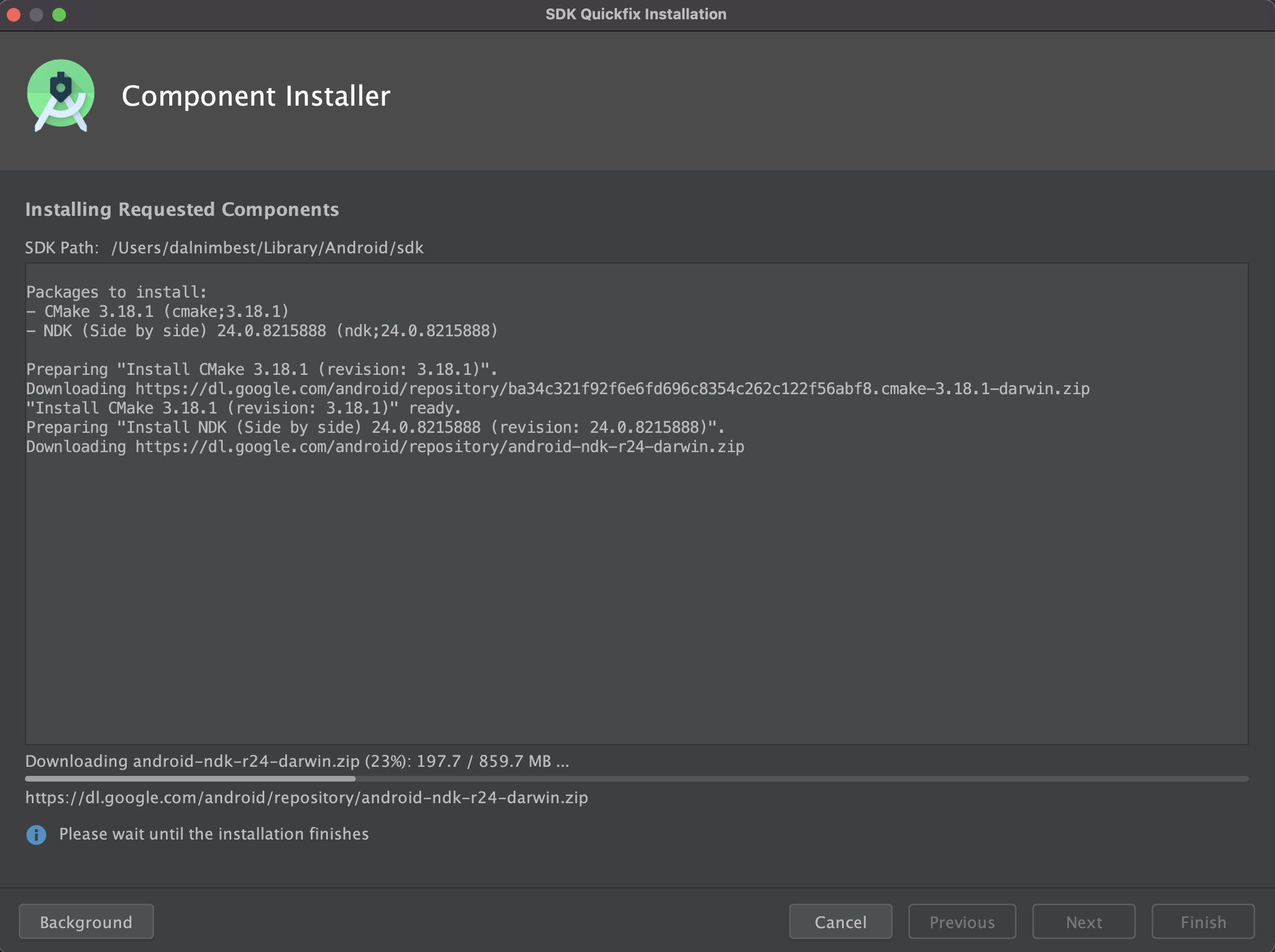Click the SDK Path '/Users/dalnimbest/Library/Android/sdk' value
1275x952 pixels.
pos(268,248)
